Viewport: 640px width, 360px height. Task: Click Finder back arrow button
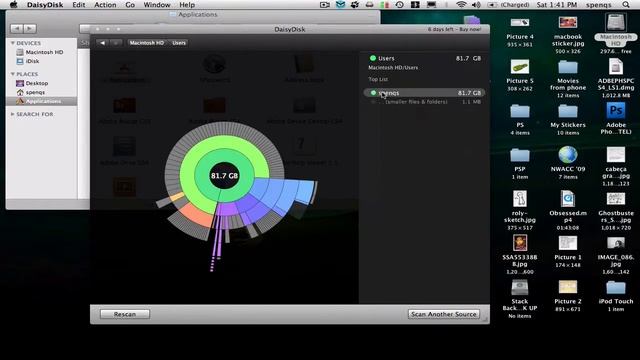click(x=16, y=29)
